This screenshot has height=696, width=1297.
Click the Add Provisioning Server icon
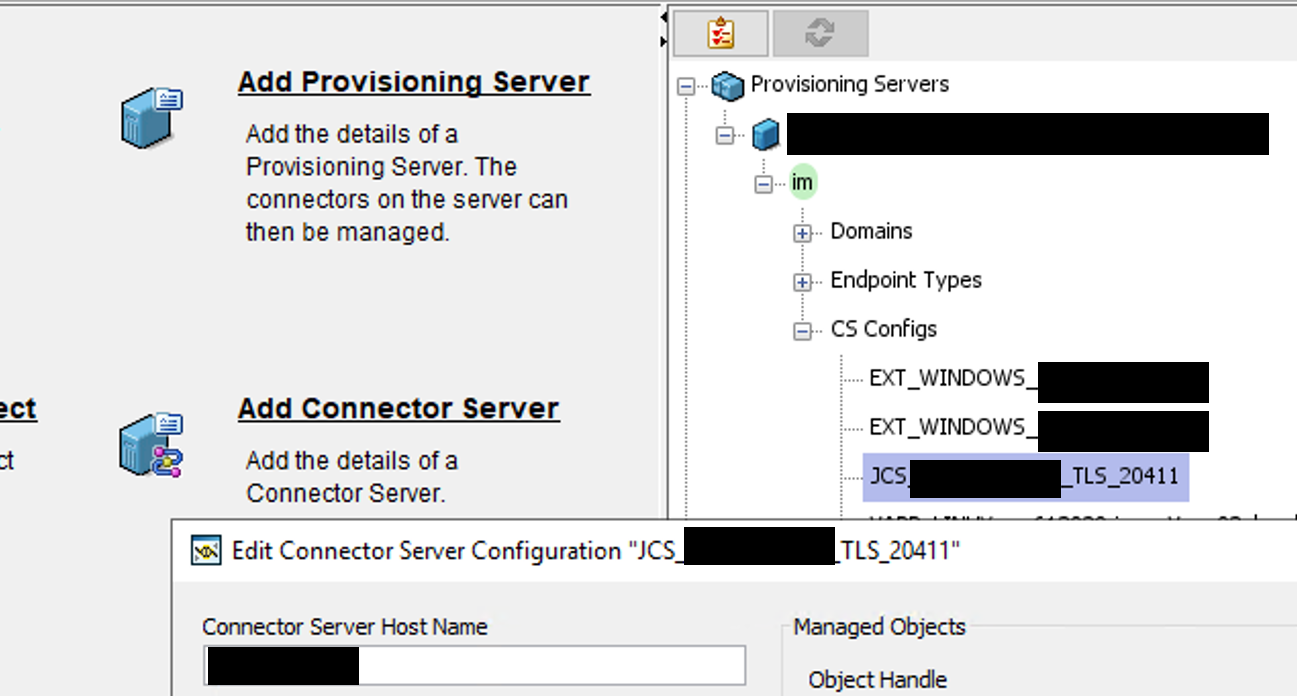tap(151, 116)
